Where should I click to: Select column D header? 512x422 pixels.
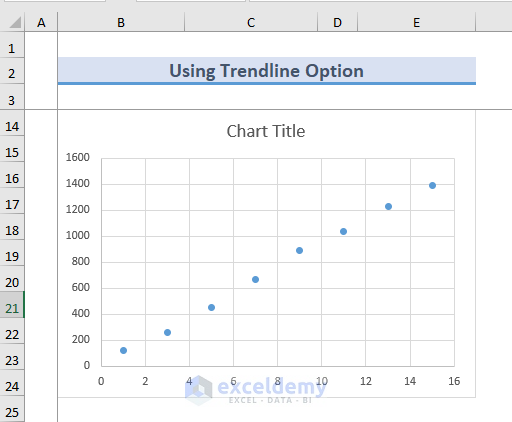(337, 22)
